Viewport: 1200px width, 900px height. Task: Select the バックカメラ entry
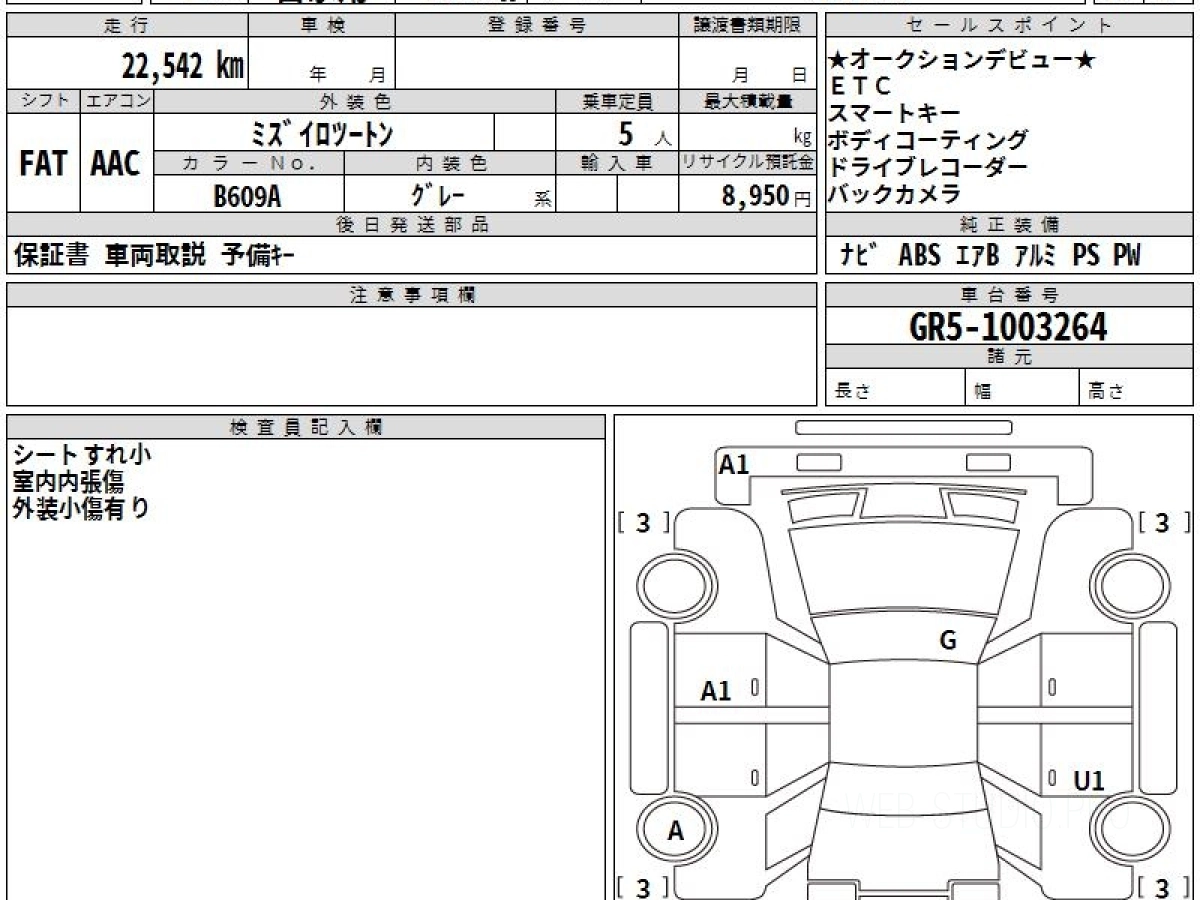895,194
